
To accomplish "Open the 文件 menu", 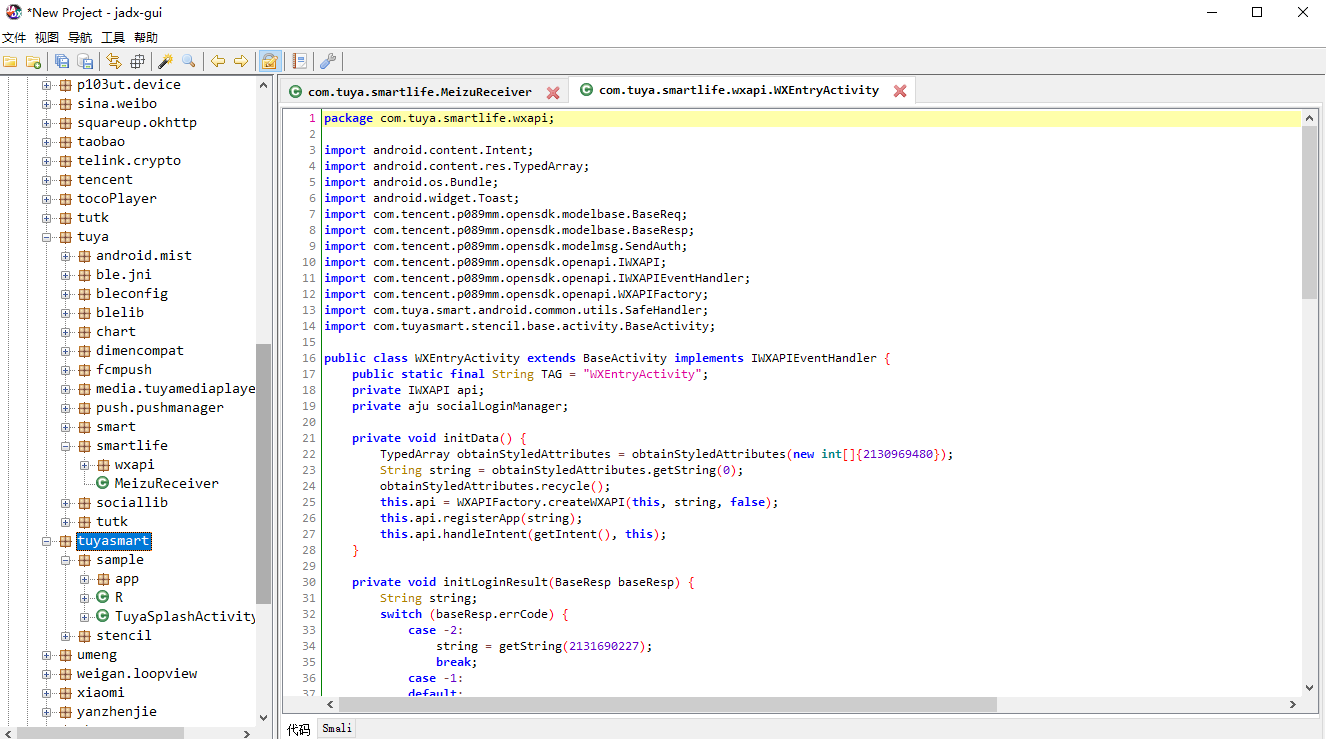I will [13, 37].
